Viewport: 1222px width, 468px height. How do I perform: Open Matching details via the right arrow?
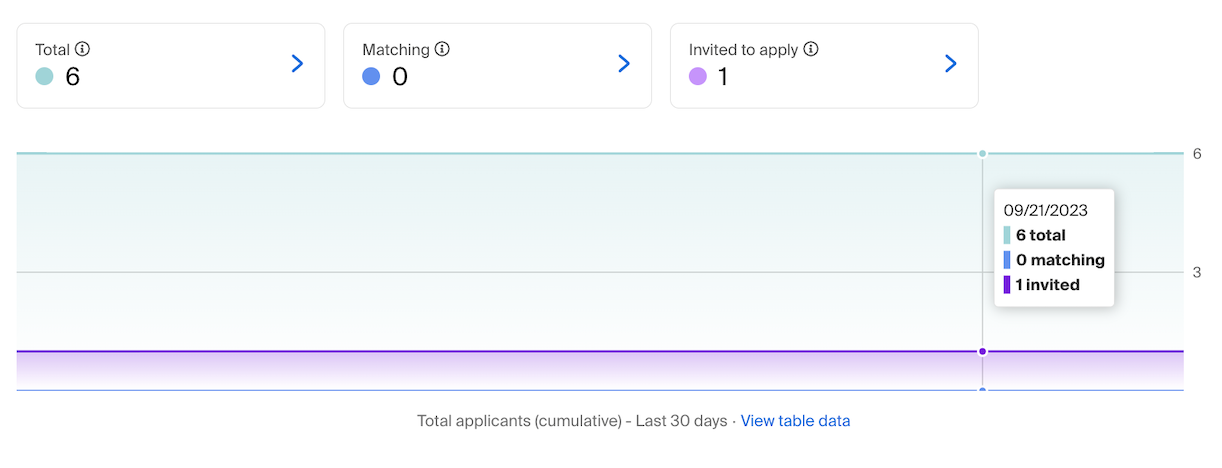tap(624, 64)
